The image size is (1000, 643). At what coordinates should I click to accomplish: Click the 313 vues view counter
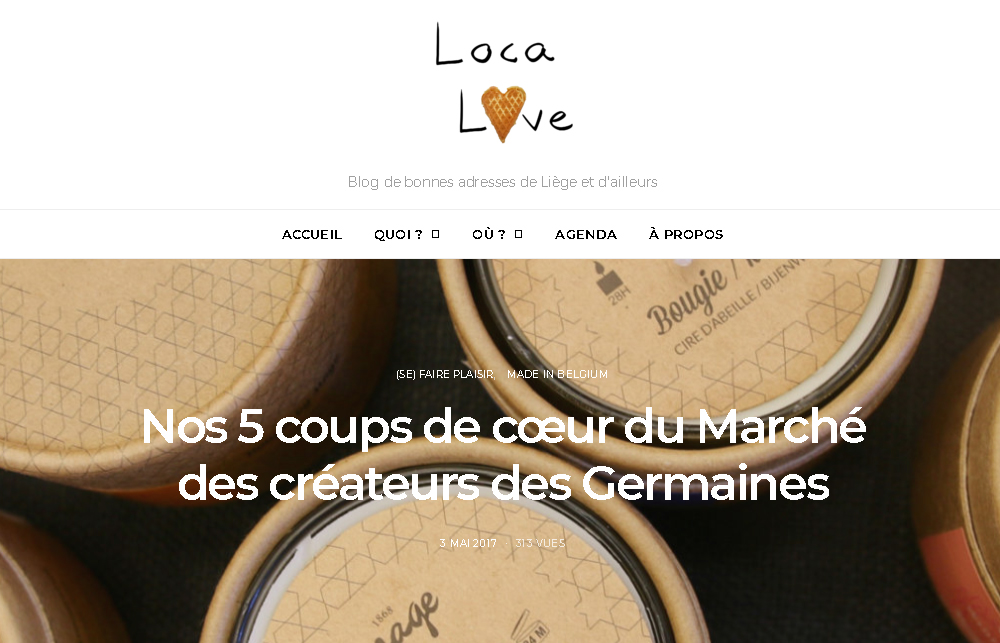point(540,543)
